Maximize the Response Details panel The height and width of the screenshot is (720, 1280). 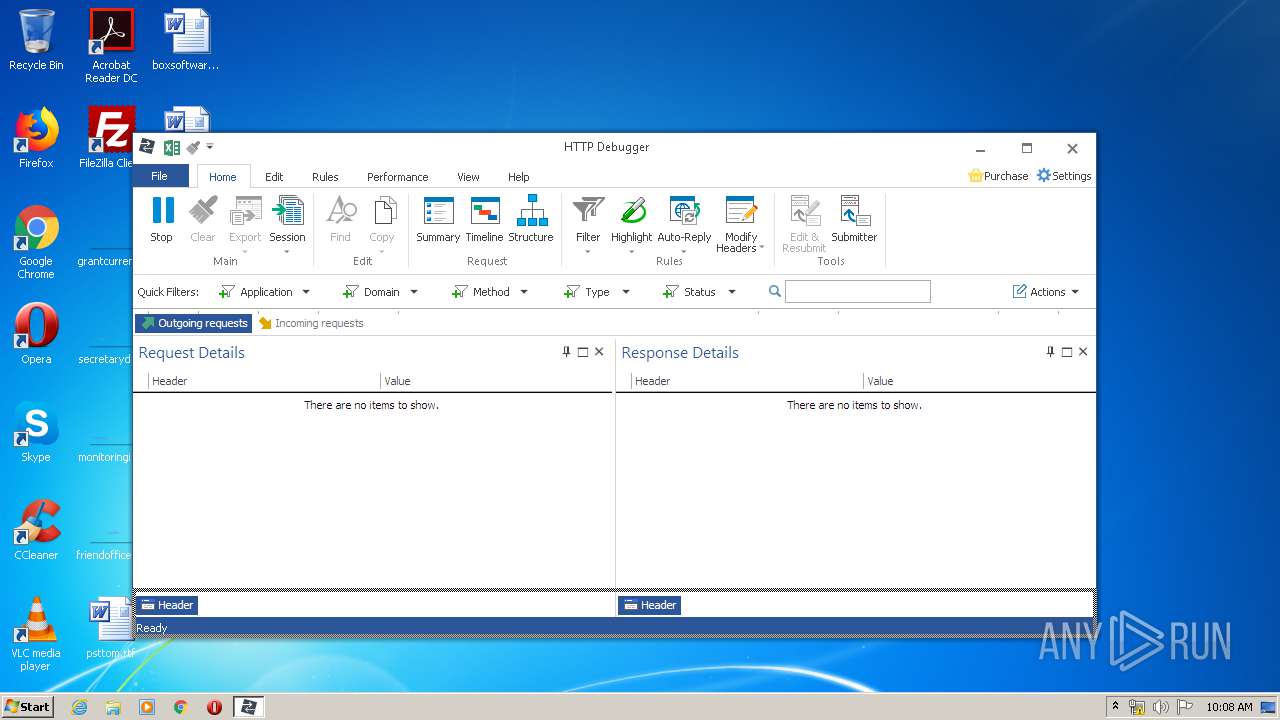point(1067,352)
